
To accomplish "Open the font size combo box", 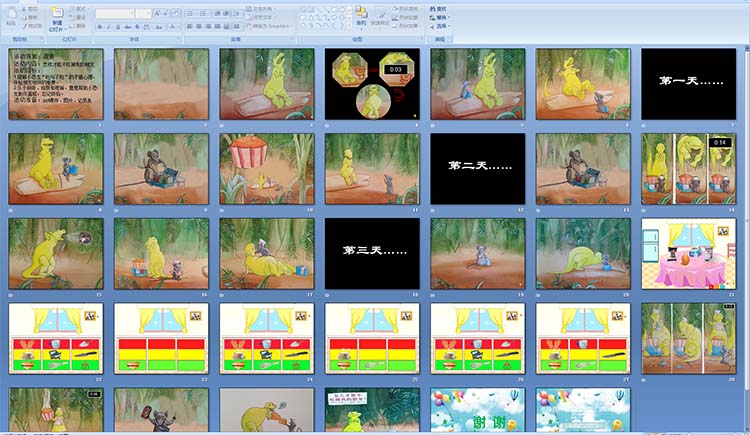I will (x=143, y=13).
